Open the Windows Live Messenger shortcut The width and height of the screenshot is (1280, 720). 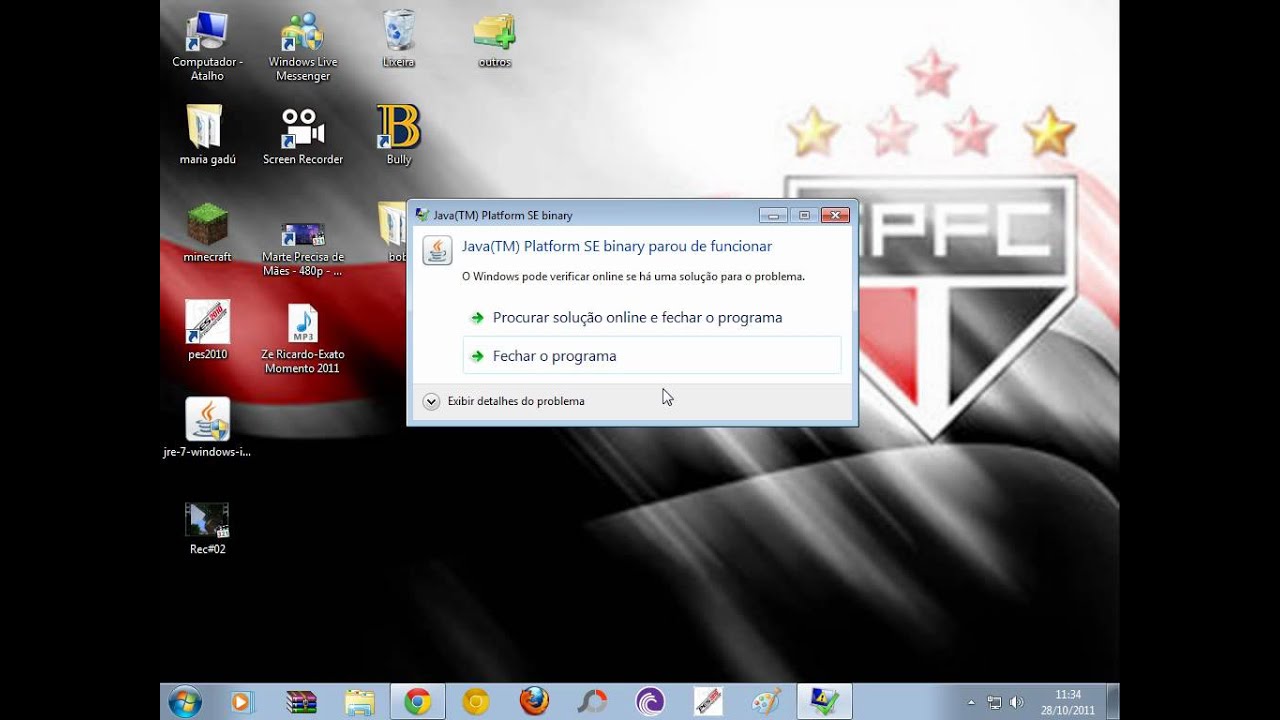[302, 46]
